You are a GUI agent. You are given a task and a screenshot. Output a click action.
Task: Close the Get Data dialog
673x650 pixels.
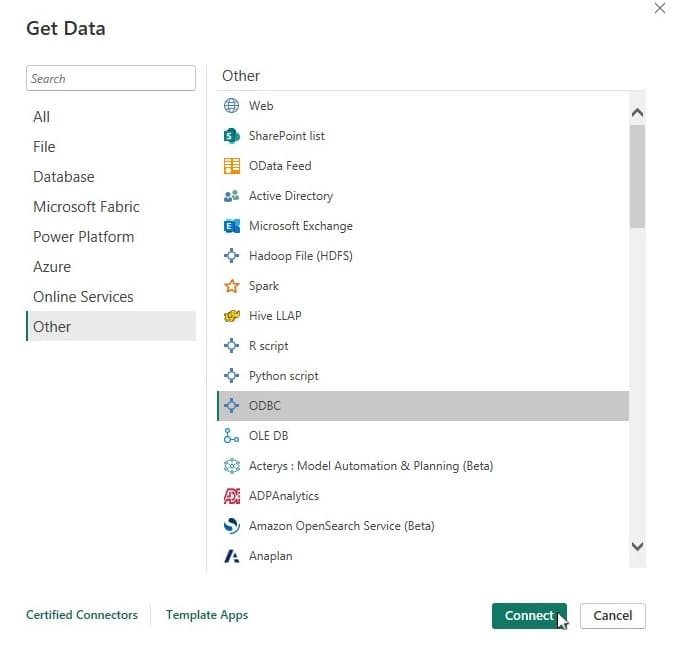660,8
